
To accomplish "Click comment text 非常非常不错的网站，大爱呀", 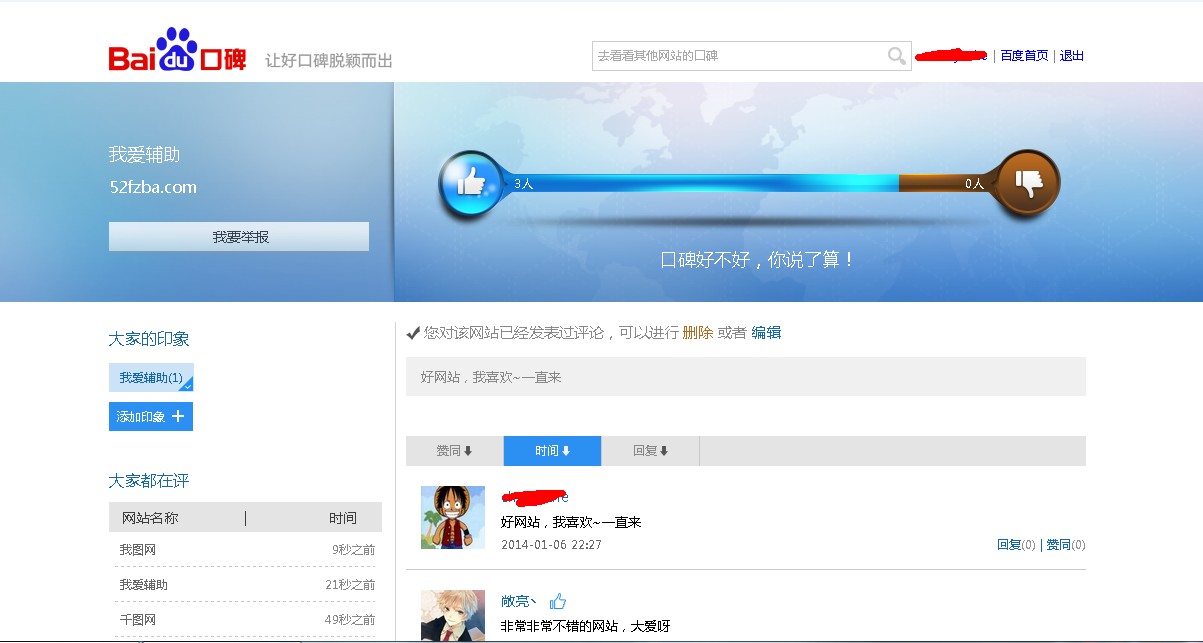I will [x=585, y=627].
